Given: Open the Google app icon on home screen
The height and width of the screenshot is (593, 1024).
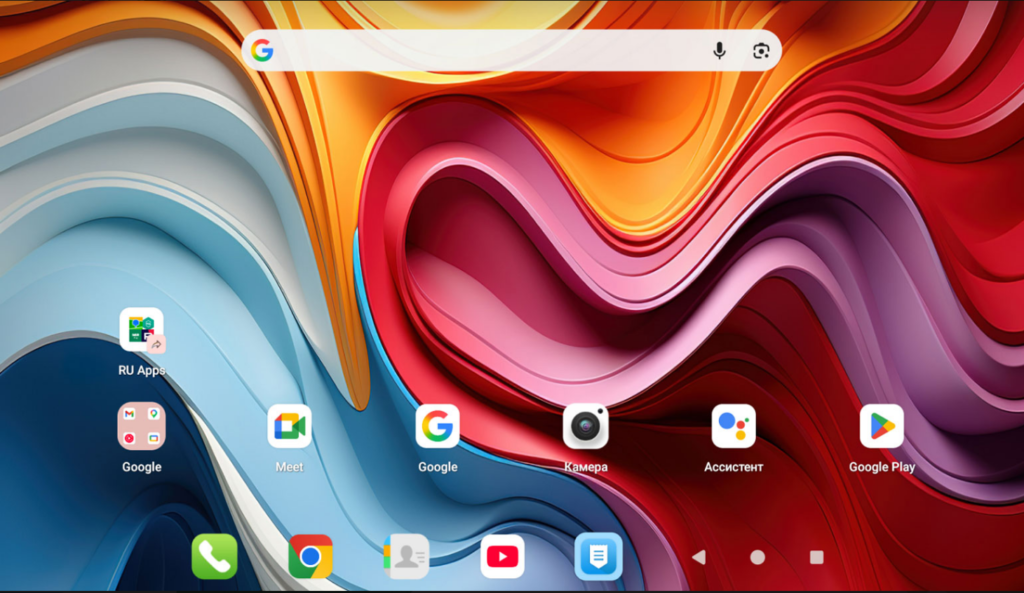Looking at the screenshot, I should tap(437, 427).
